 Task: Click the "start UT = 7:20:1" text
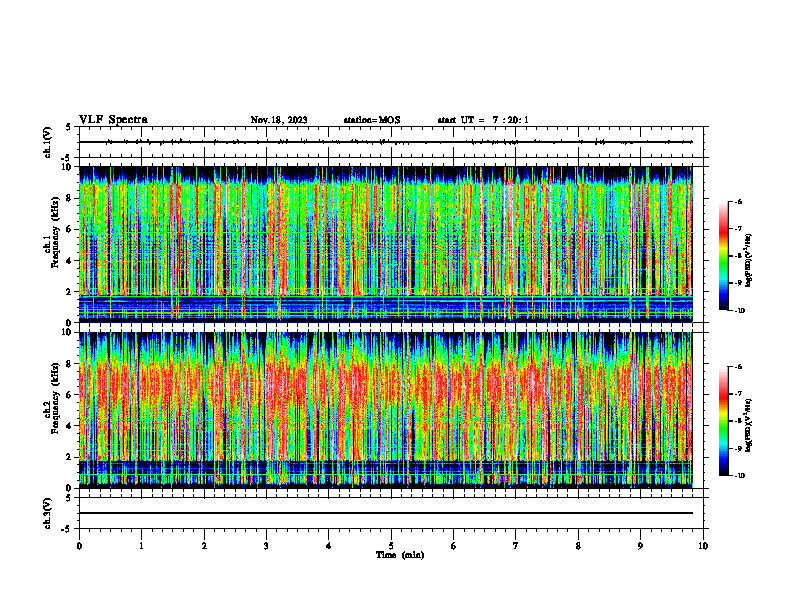[x=483, y=120]
